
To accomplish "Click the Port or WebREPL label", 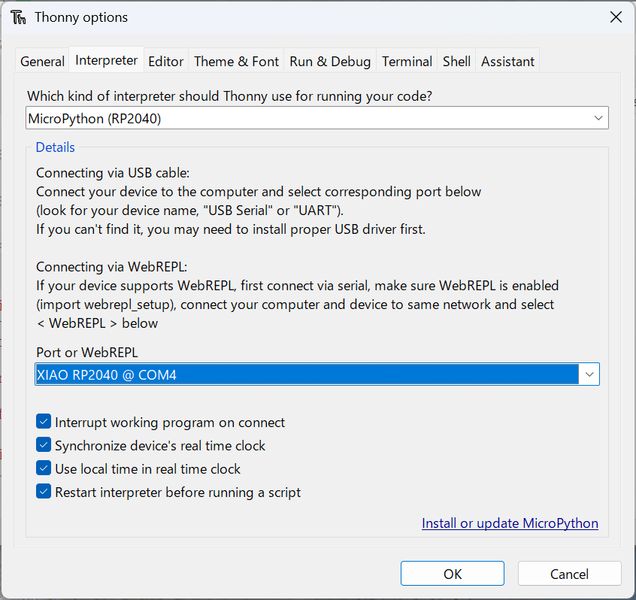I will pos(87,352).
